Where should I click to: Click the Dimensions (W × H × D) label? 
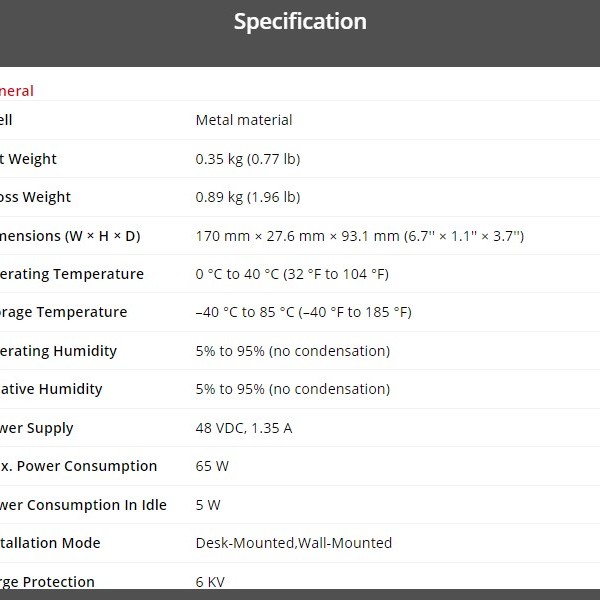pos(70,236)
